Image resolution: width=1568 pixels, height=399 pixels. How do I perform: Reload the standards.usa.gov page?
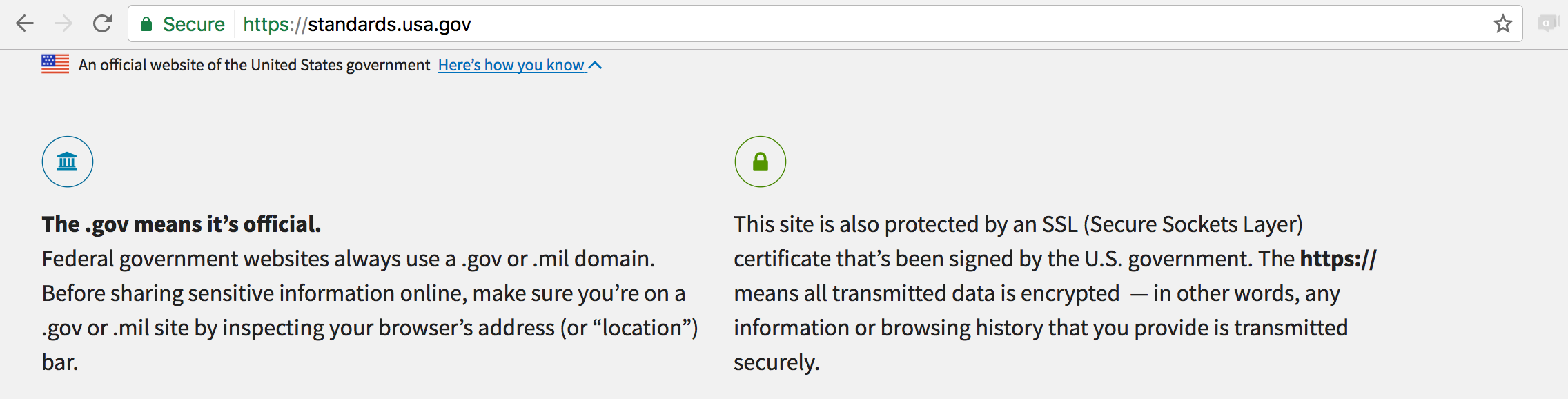101,23
